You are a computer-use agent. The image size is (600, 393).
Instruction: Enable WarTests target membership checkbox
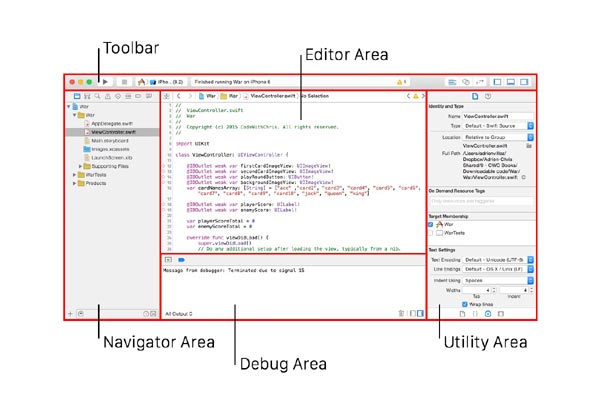point(430,233)
